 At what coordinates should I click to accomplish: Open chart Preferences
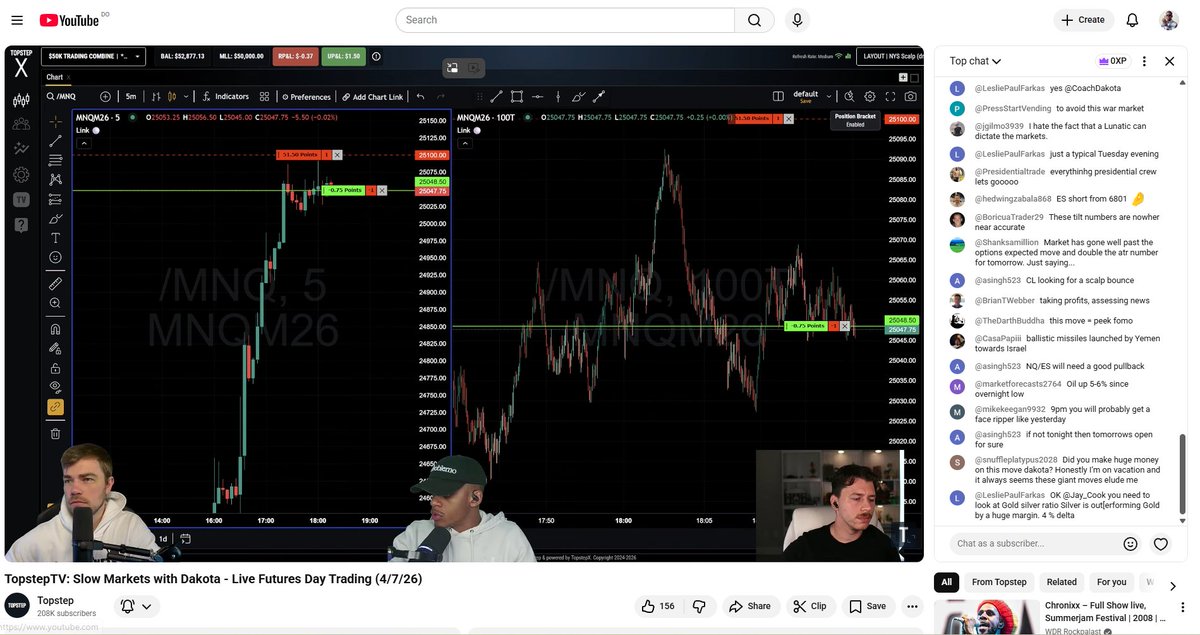click(307, 97)
